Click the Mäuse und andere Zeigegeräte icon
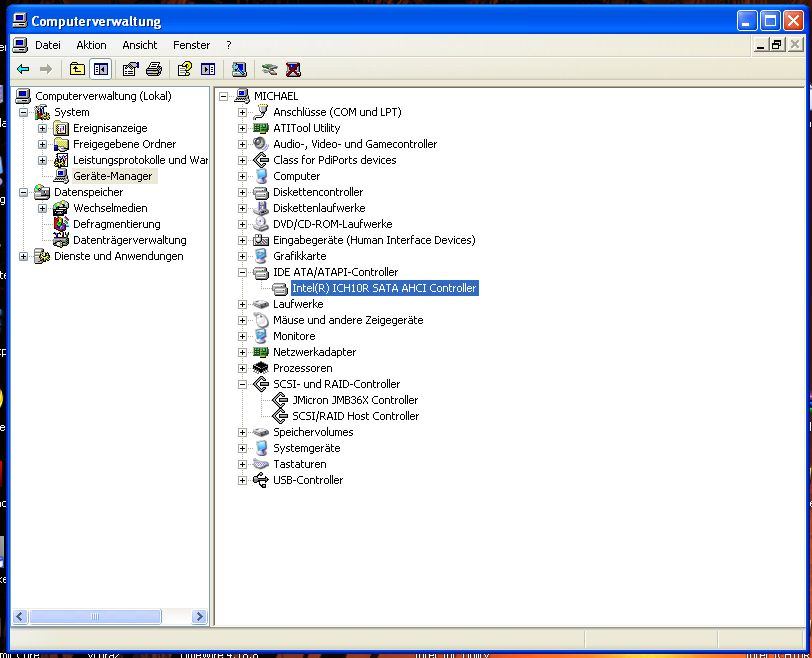Screen dimensions: 812x658 click(x=261, y=320)
